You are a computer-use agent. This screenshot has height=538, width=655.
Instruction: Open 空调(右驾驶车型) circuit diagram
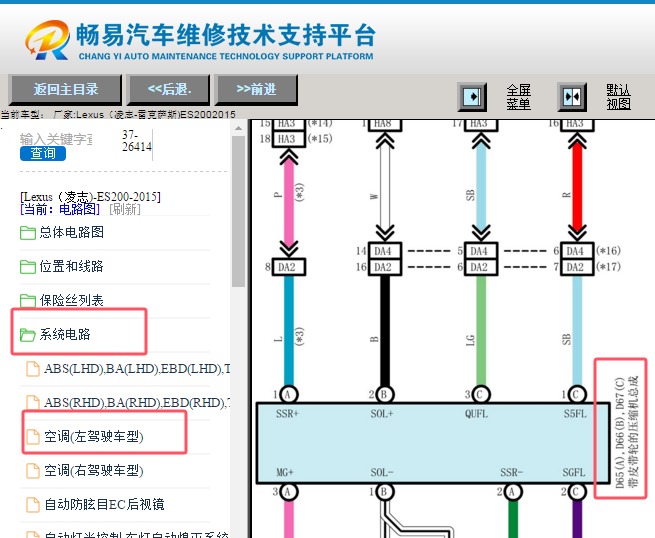click(x=94, y=470)
